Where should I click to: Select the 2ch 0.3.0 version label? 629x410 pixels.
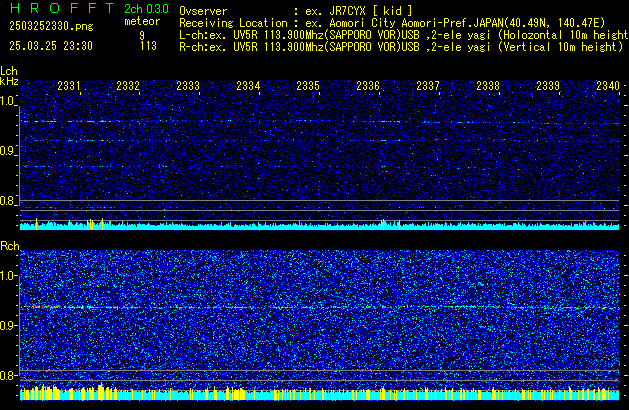pos(146,9)
